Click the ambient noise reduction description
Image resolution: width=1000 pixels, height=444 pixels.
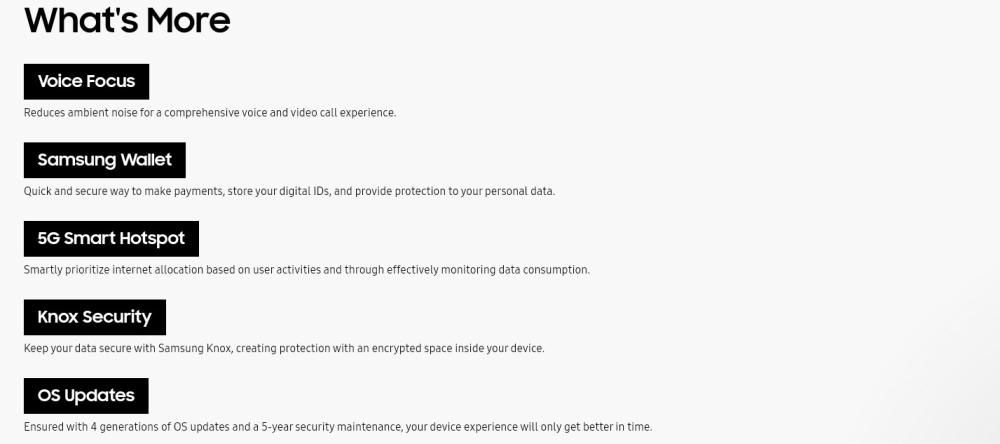(210, 113)
